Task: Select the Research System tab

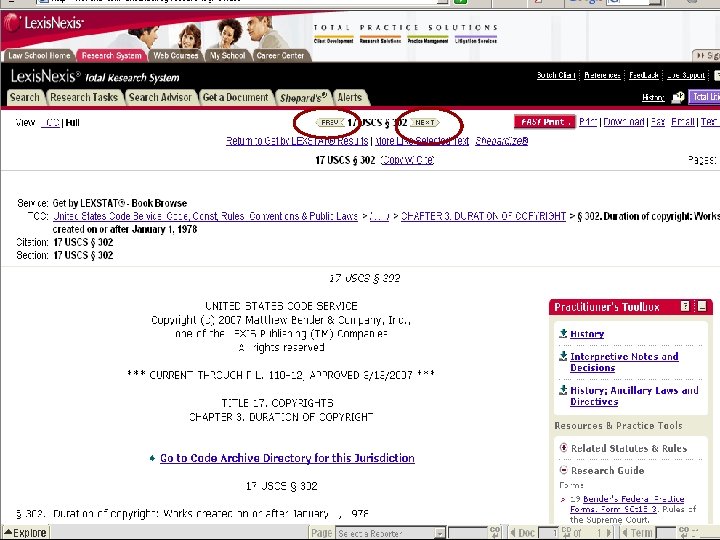Action: [x=112, y=56]
